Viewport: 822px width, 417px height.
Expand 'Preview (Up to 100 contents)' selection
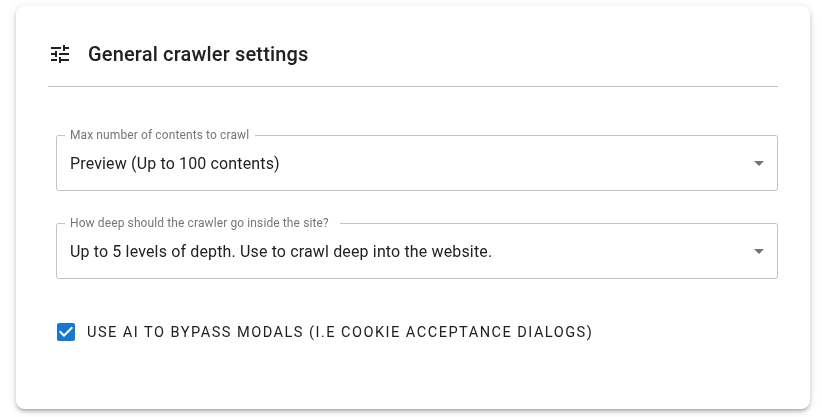point(175,163)
